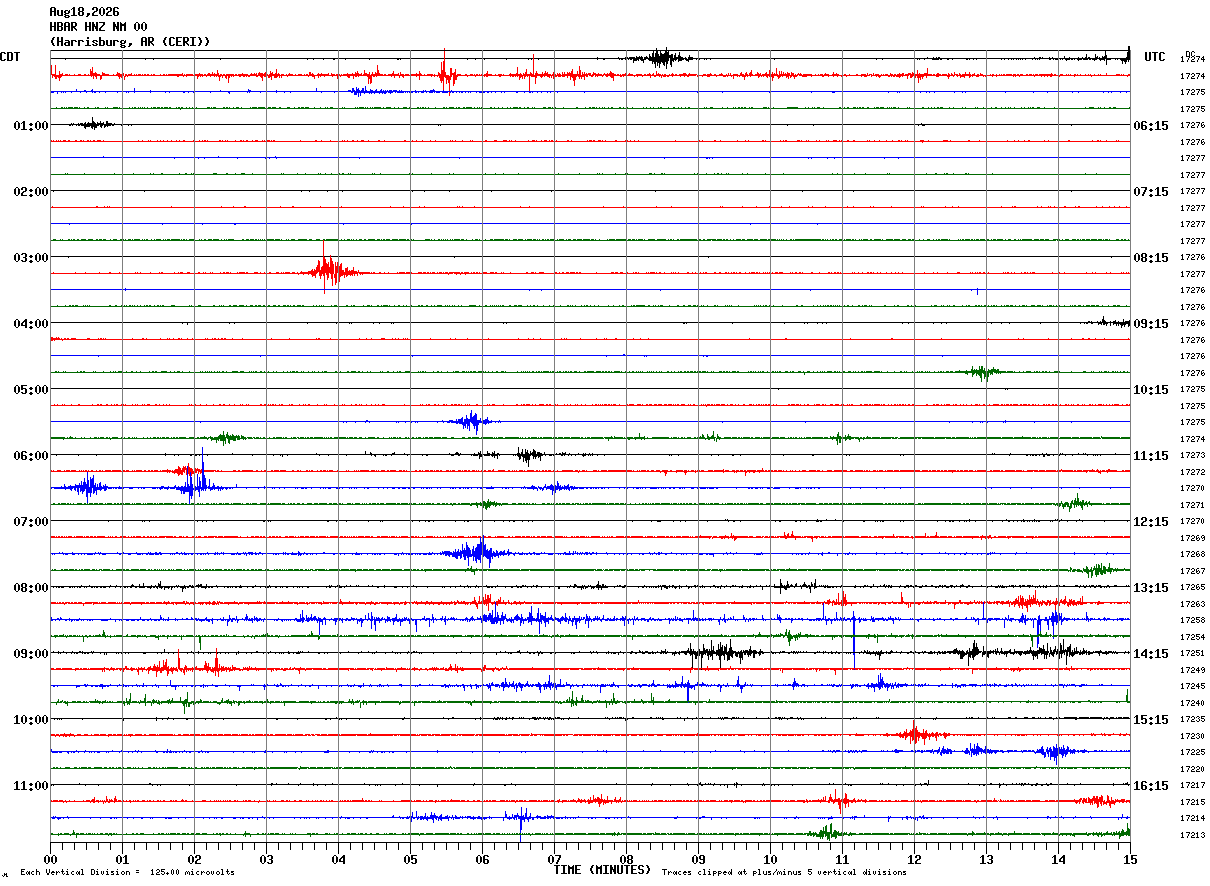Image resolution: width=1210 pixels, height=886 pixels.
Task: Click the minute 15 tick label on the x-axis
Action: click(x=1129, y=859)
